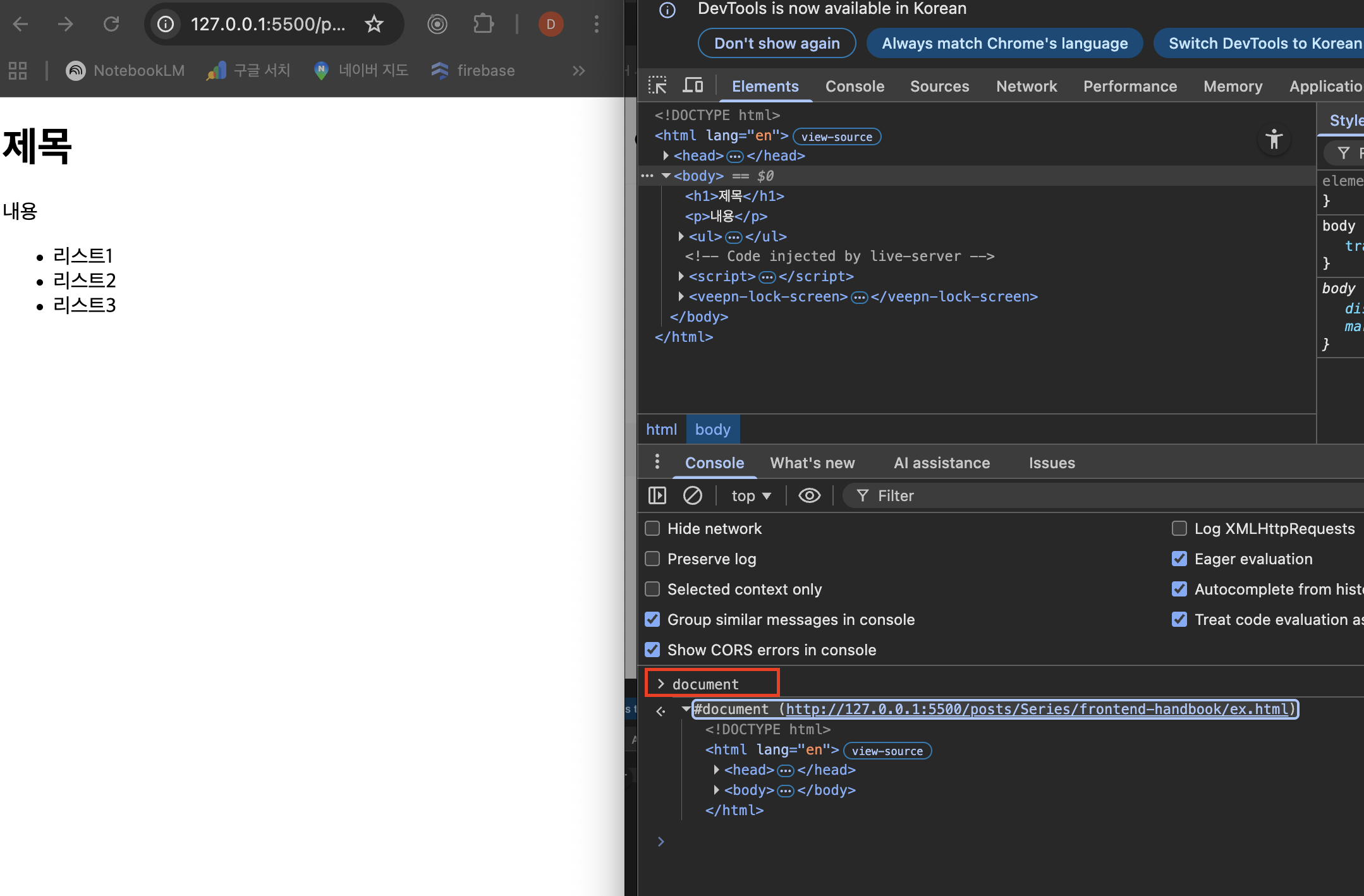
Task: Check the Preserve log option
Action: (x=652, y=559)
